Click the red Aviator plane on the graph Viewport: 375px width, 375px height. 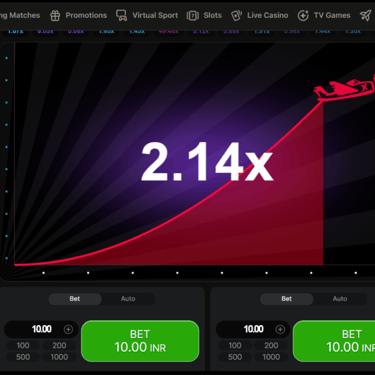[344, 89]
